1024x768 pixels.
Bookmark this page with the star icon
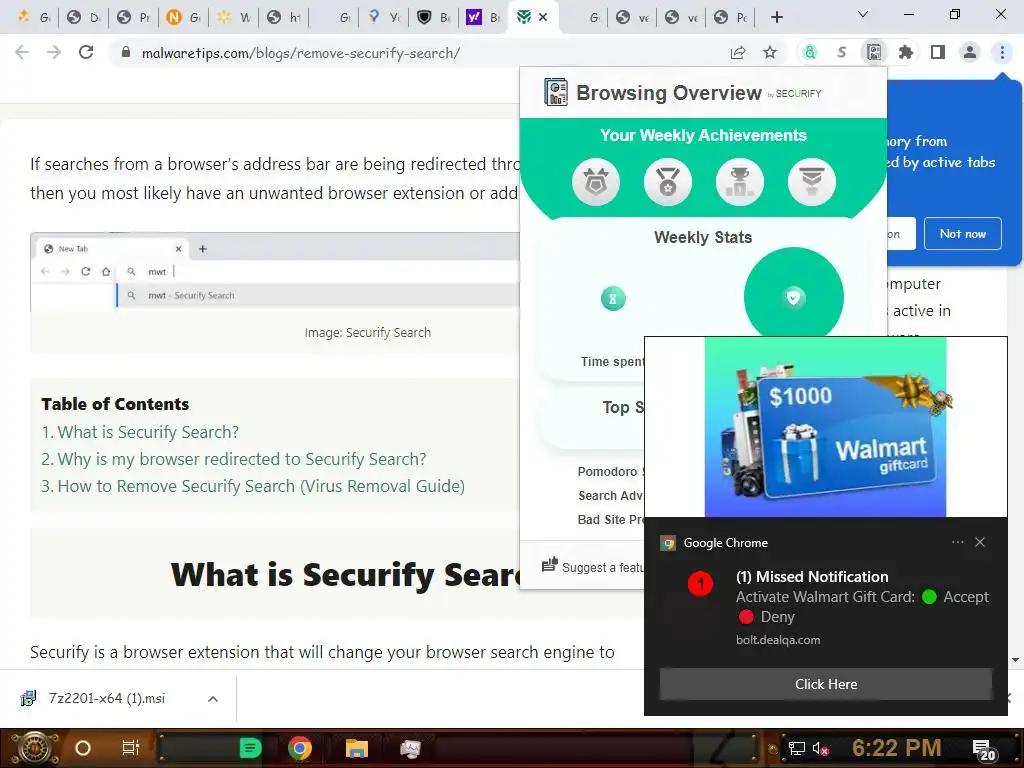[x=770, y=53]
